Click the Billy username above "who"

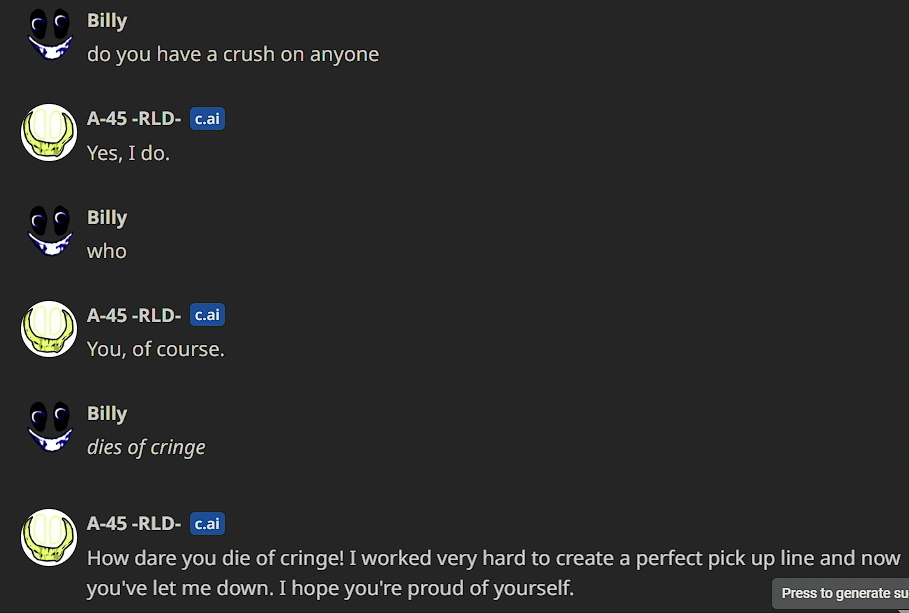(x=107, y=218)
